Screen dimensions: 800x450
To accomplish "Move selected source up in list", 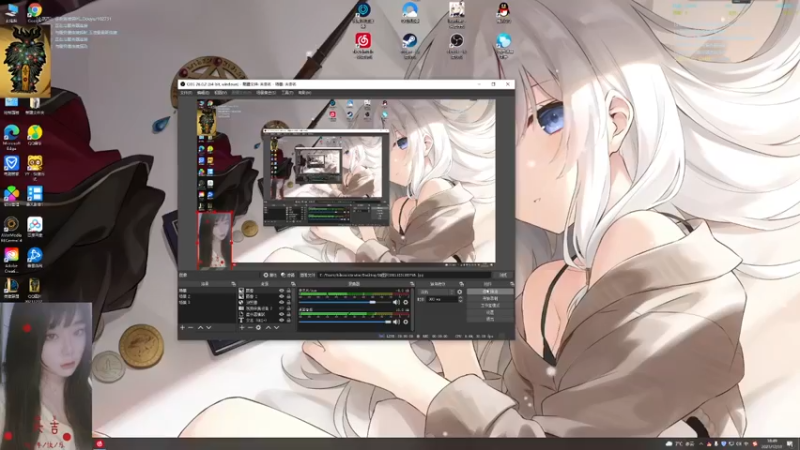I will pos(268,328).
